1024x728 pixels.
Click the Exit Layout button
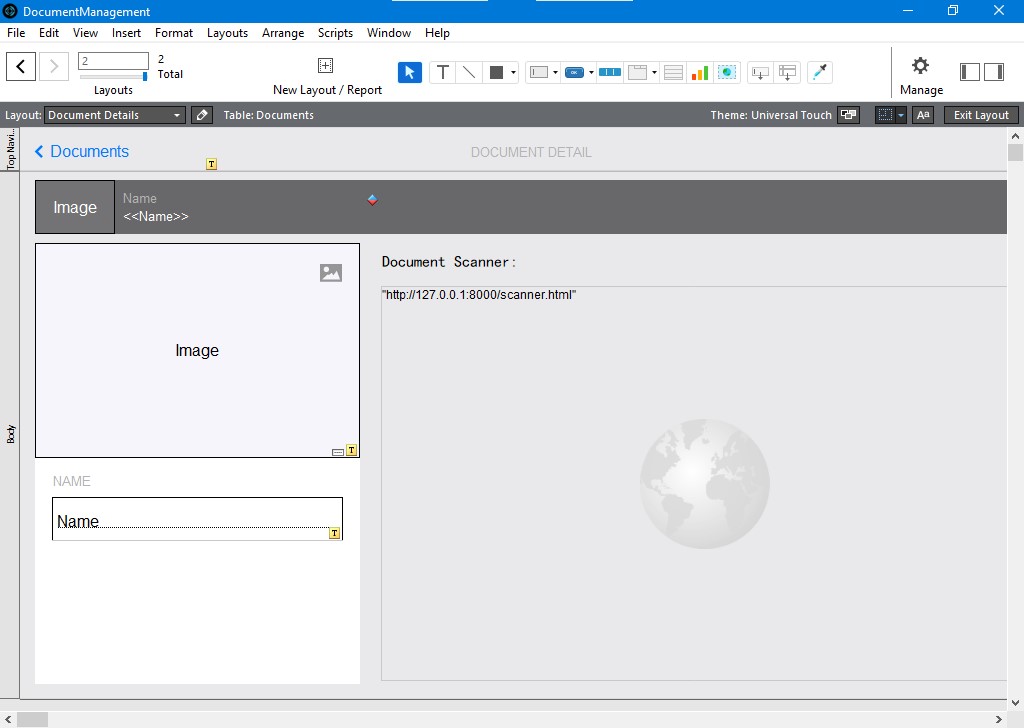(x=981, y=115)
